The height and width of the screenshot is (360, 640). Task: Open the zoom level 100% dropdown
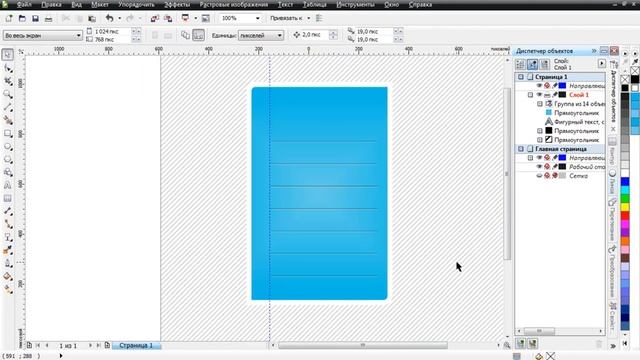[x=257, y=18]
